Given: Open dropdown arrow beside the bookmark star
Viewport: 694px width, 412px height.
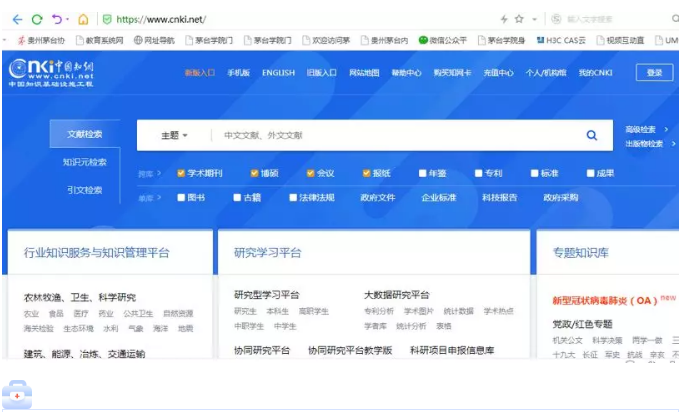Looking at the screenshot, I should [x=534, y=18].
